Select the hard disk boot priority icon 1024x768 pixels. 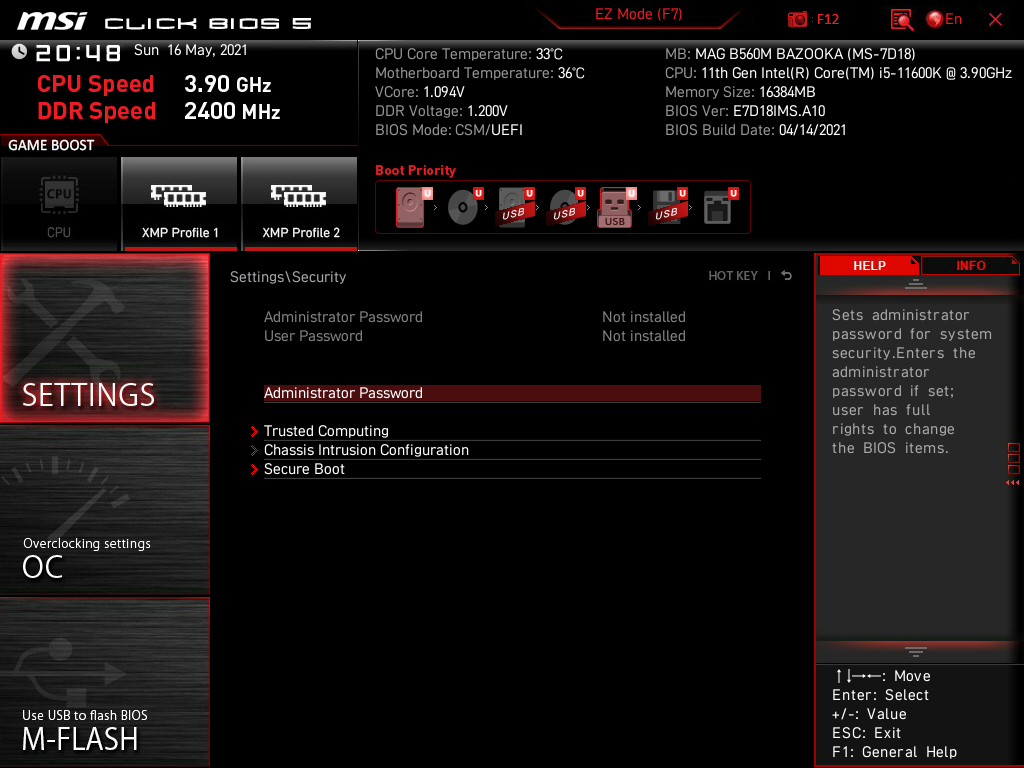413,207
